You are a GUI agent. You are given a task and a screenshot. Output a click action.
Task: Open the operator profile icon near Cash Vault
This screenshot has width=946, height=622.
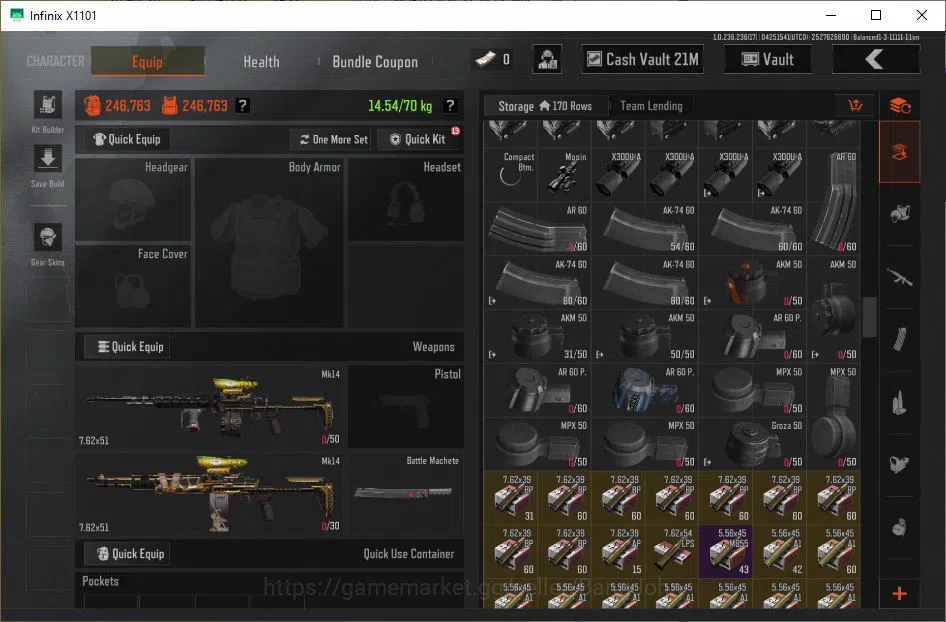(547, 60)
